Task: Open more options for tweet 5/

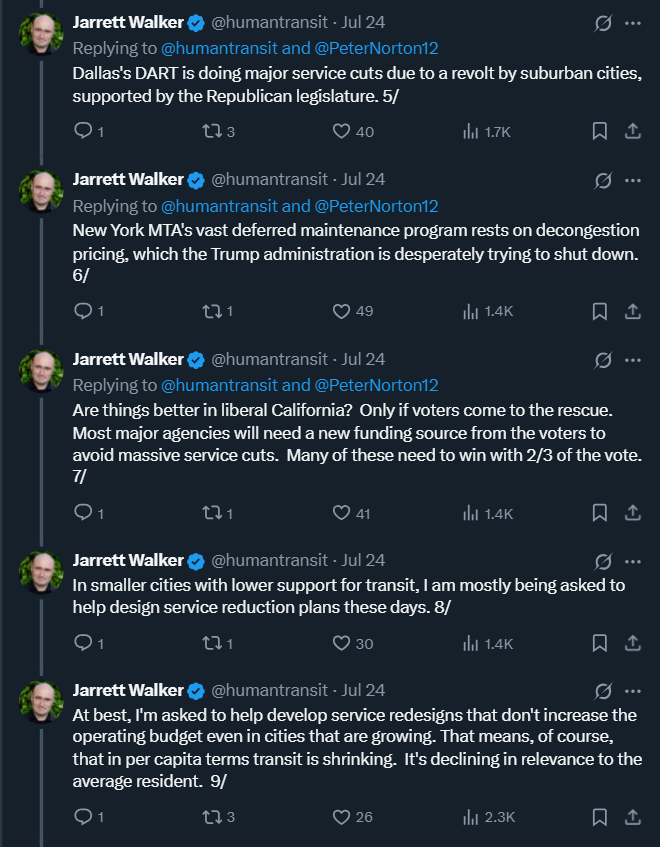Action: tap(633, 23)
